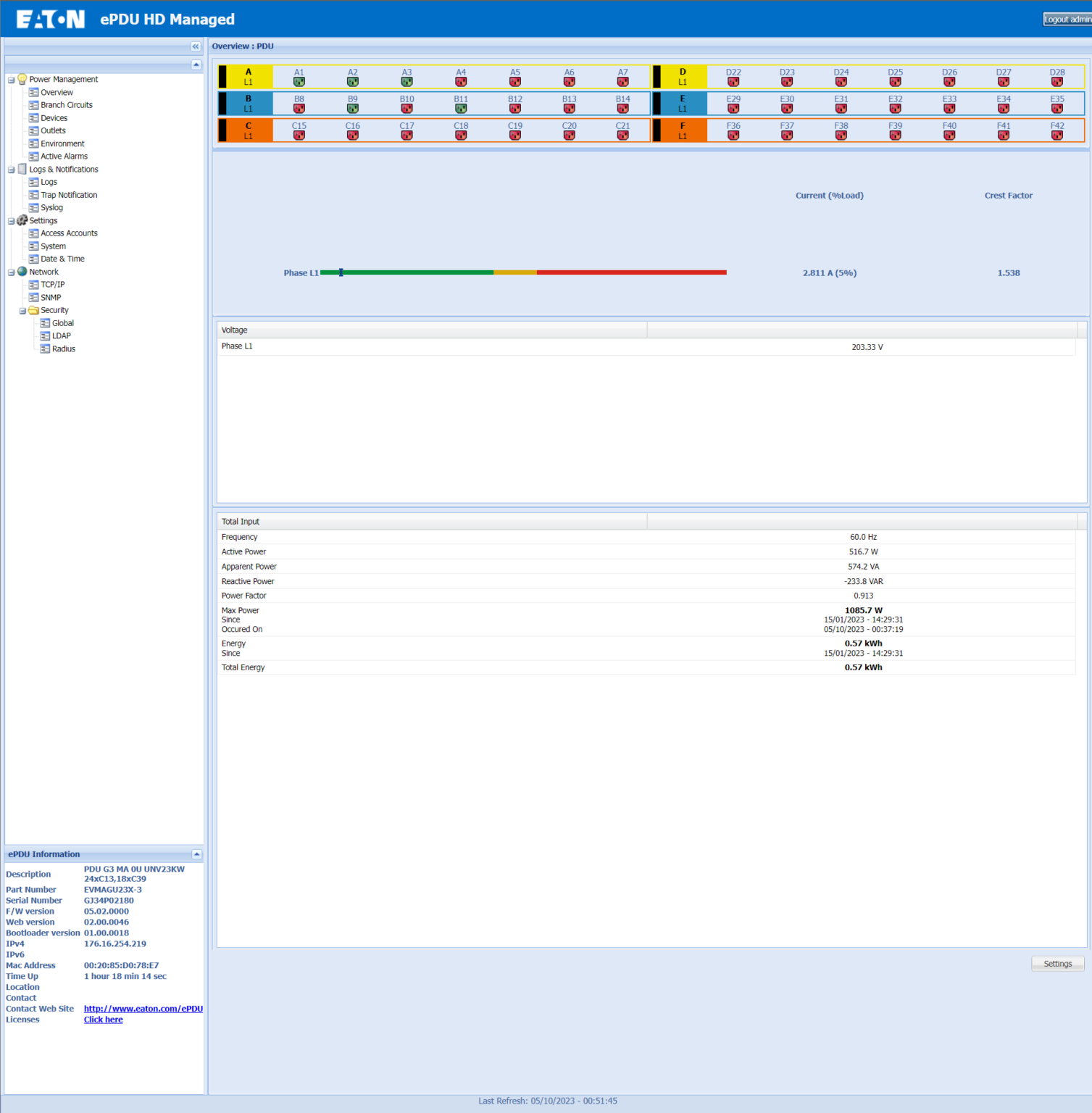This screenshot has height=1113, width=1092.
Task: Open Branch Circuits page
Action: tap(66, 105)
